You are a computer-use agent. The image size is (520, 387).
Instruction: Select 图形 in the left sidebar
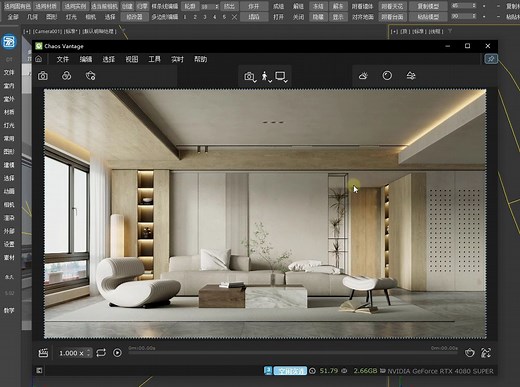[9, 152]
